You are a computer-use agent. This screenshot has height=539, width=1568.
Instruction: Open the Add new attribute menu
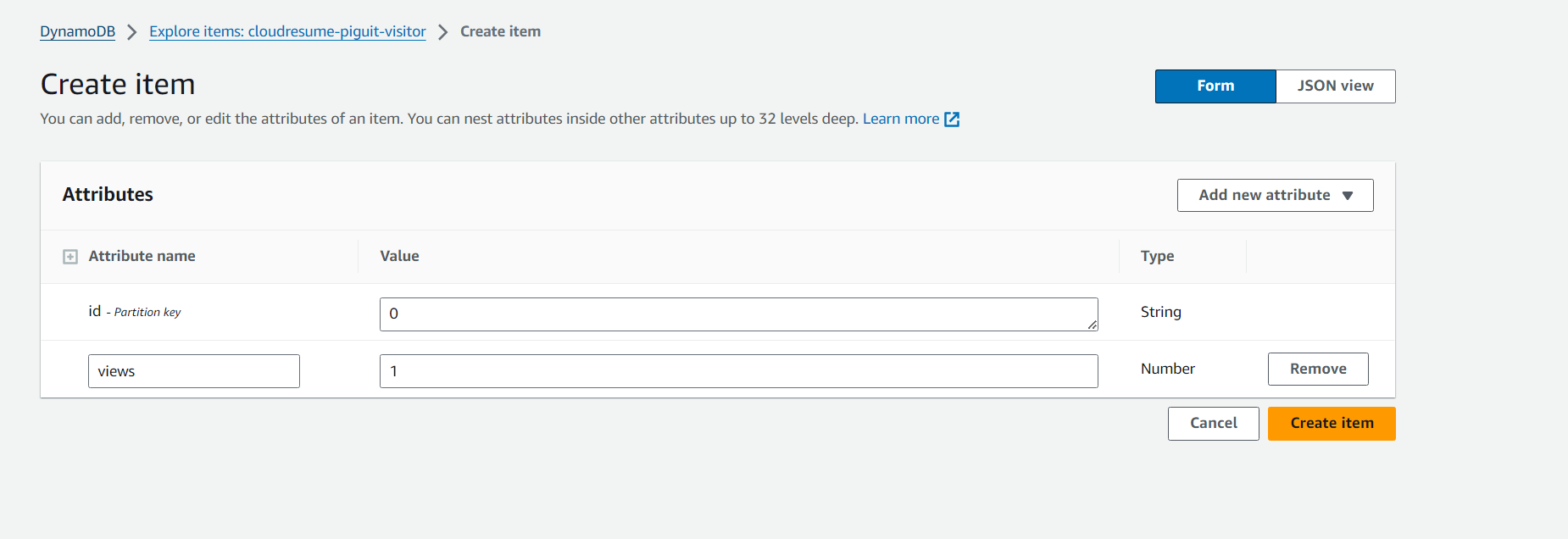point(1275,195)
